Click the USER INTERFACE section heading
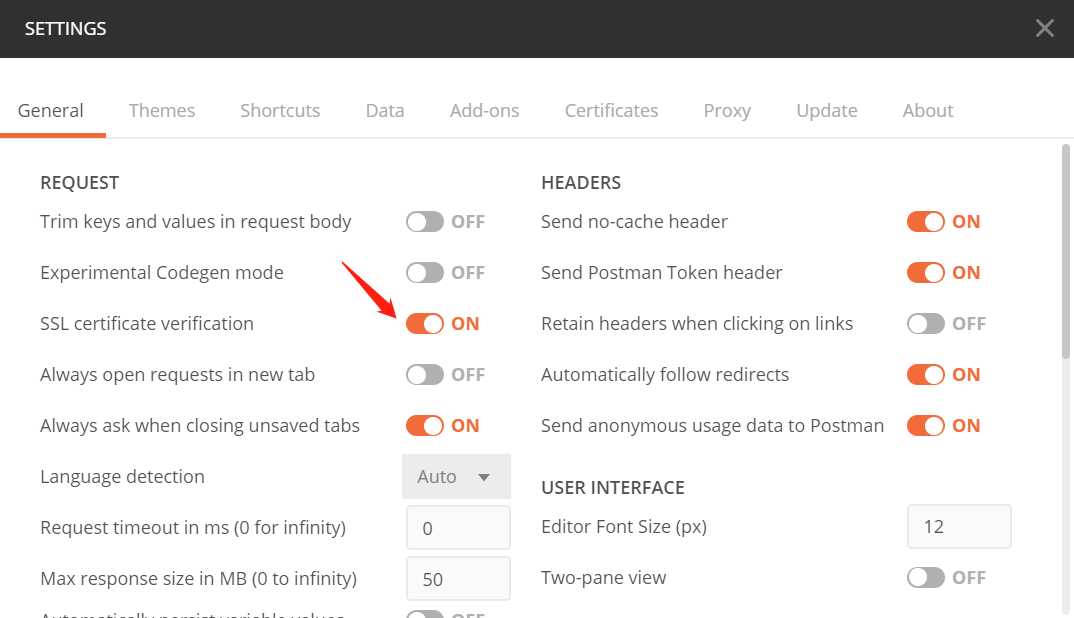 613,487
